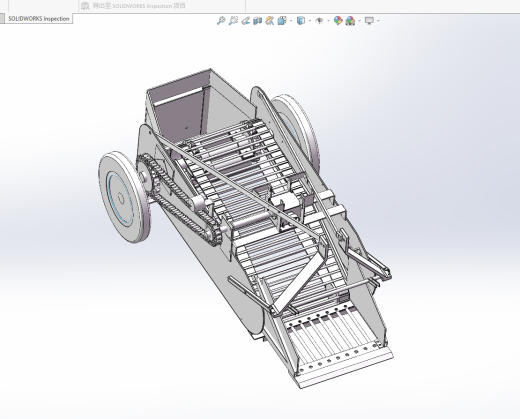Expand the Display Style dropdown arrow
Screen dimensions: 520x419
pos(310,21)
